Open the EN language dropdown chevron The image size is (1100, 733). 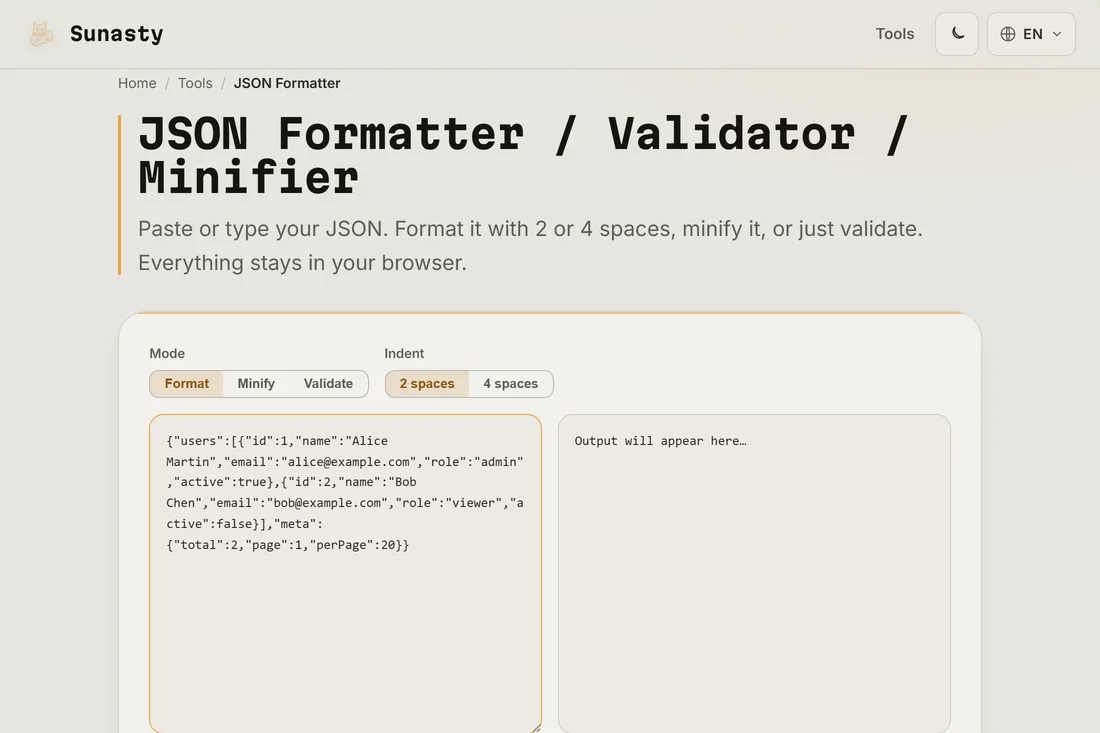coord(1057,34)
